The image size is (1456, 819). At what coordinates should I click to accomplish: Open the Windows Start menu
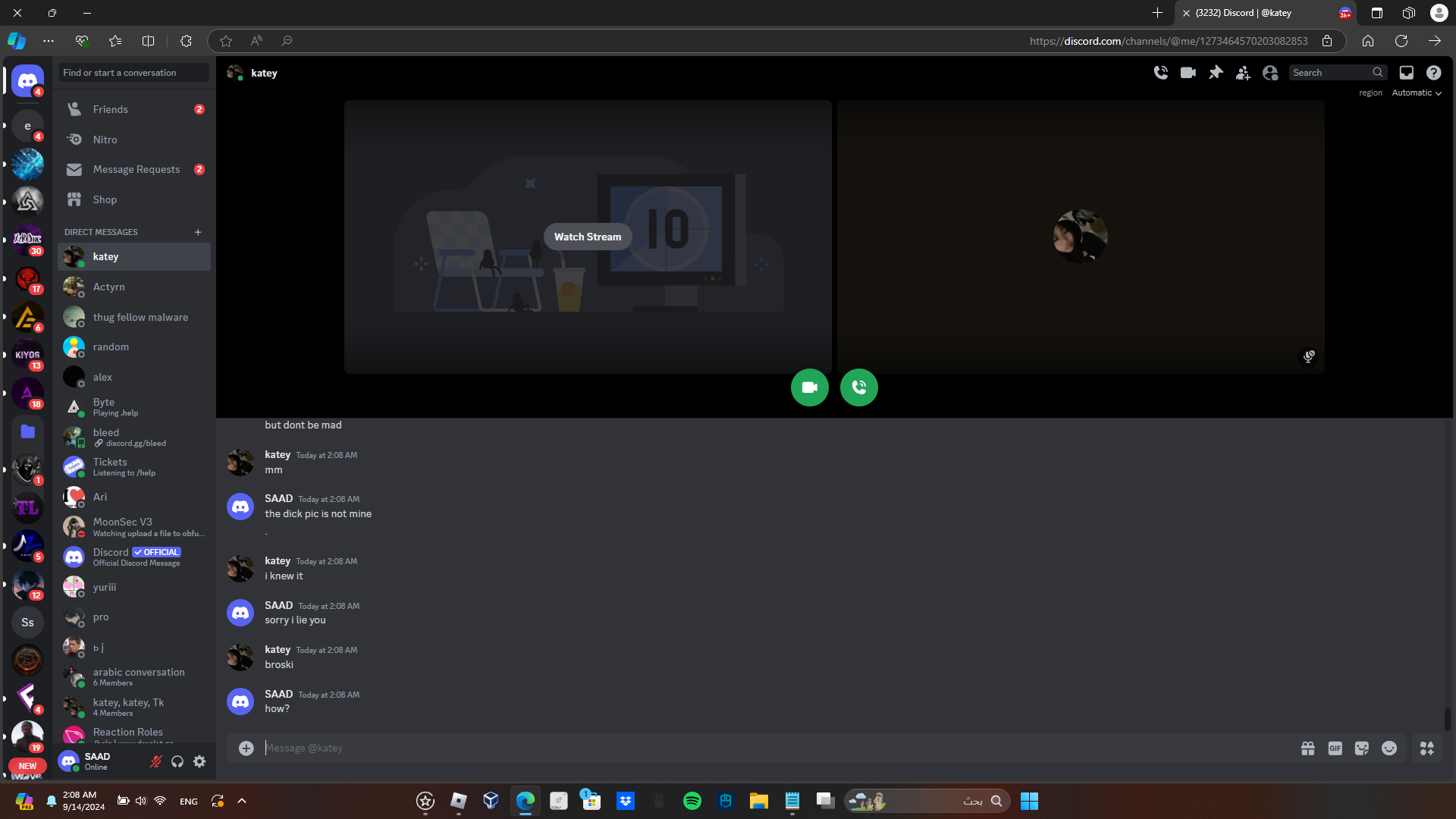1029,801
